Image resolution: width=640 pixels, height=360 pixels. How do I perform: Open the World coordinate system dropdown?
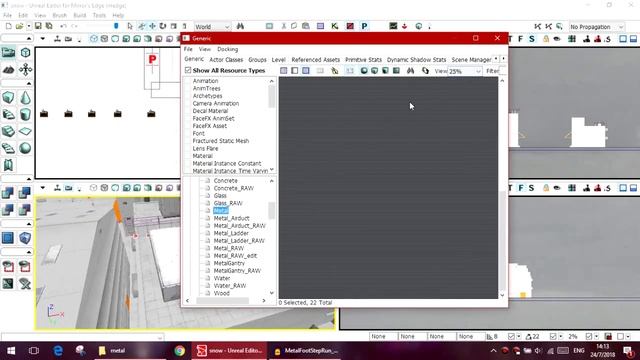pyautogui.click(x=212, y=27)
